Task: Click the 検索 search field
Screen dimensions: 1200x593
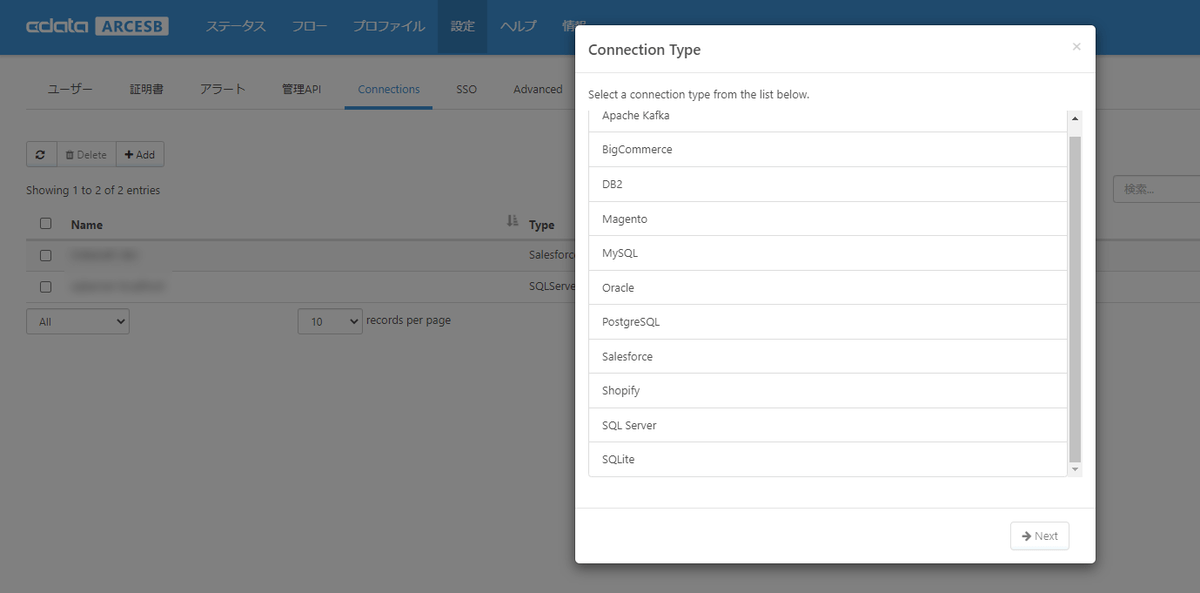Action: point(1156,189)
